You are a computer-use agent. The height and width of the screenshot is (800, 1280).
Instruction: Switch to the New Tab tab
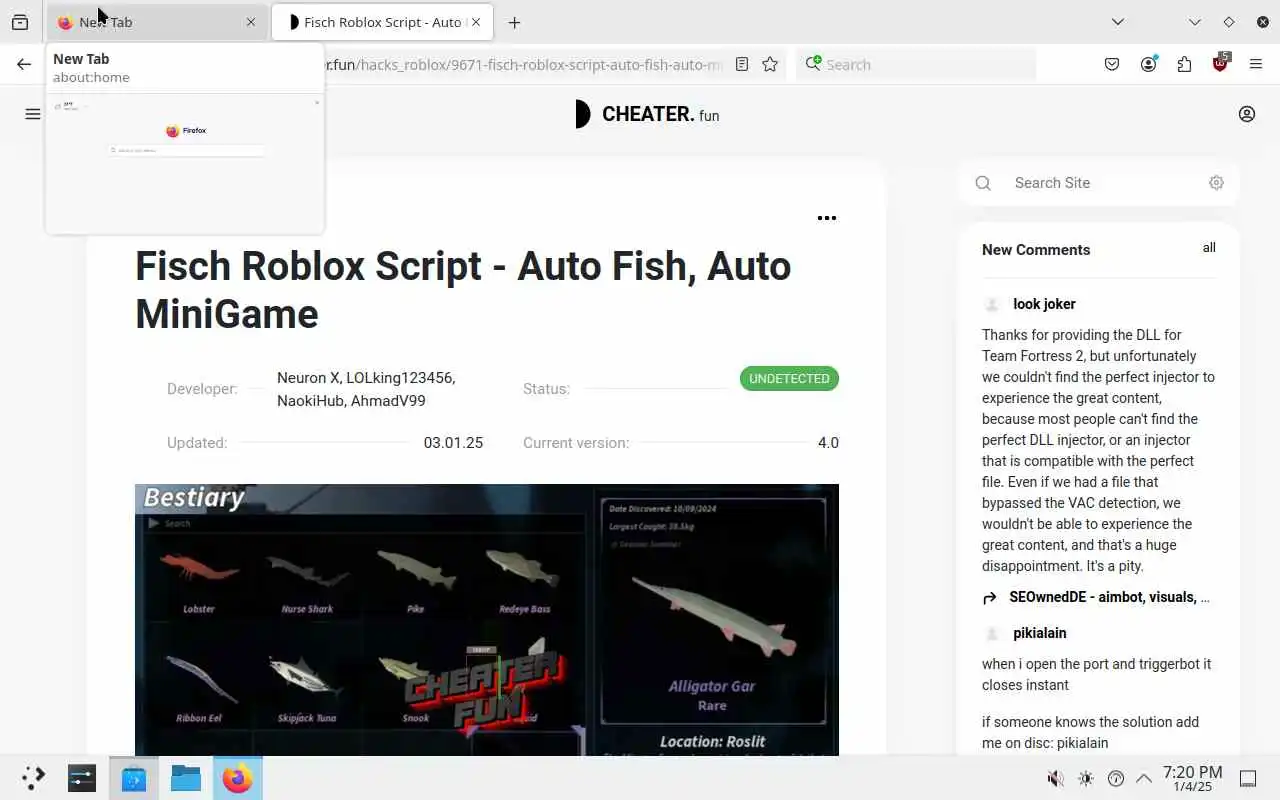(x=156, y=22)
